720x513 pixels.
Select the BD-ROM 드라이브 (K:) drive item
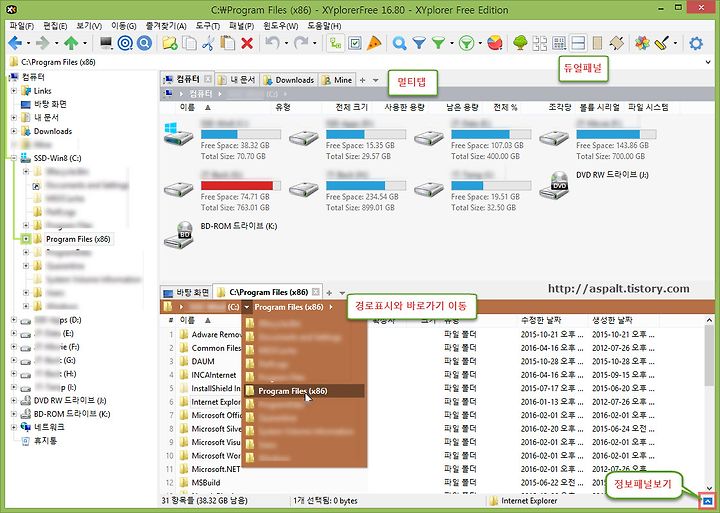(x=220, y=234)
